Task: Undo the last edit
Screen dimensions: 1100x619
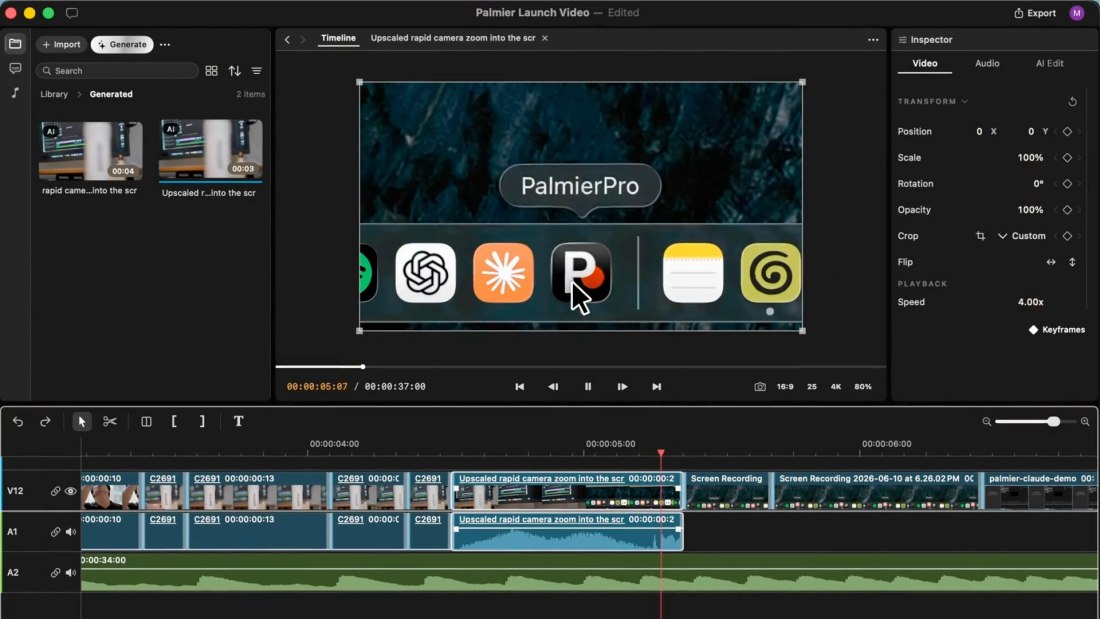Action: point(18,421)
